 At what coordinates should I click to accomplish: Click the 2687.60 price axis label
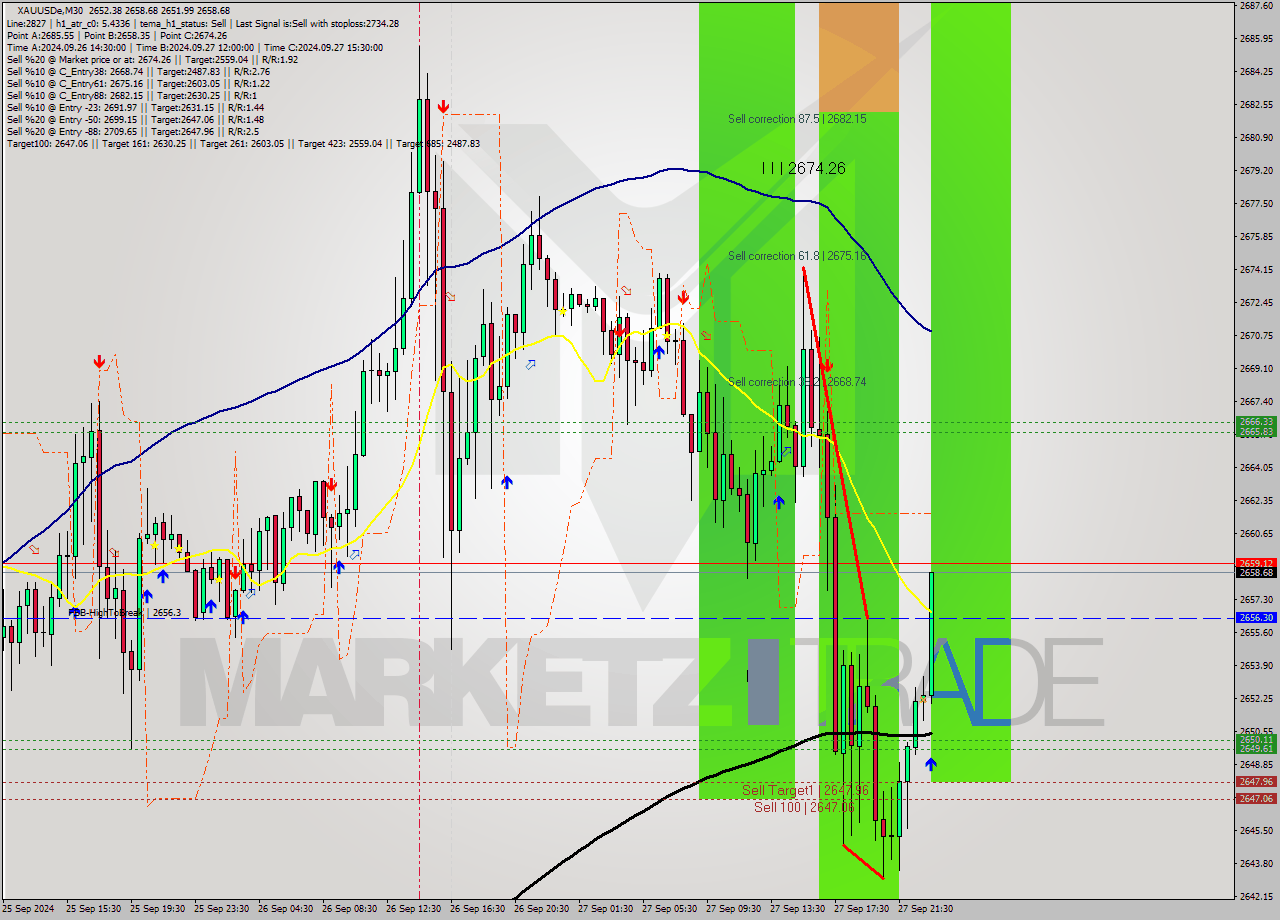[x=1256, y=6]
